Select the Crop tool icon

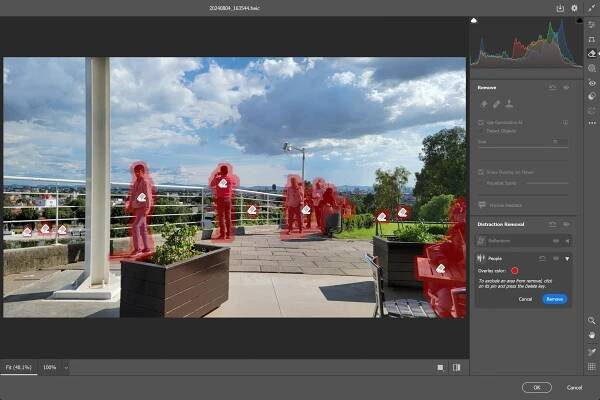click(x=592, y=39)
